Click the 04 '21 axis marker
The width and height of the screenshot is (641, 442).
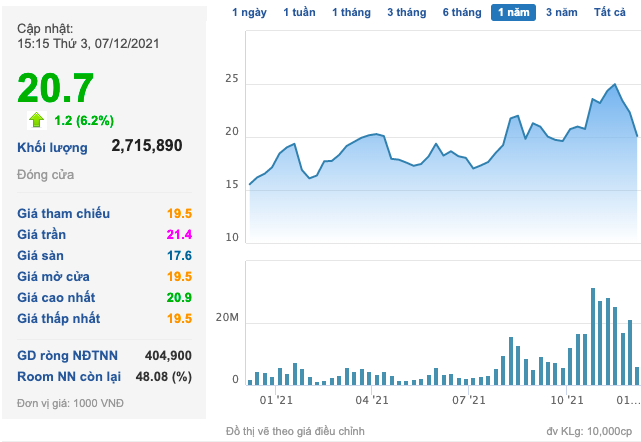point(372,400)
